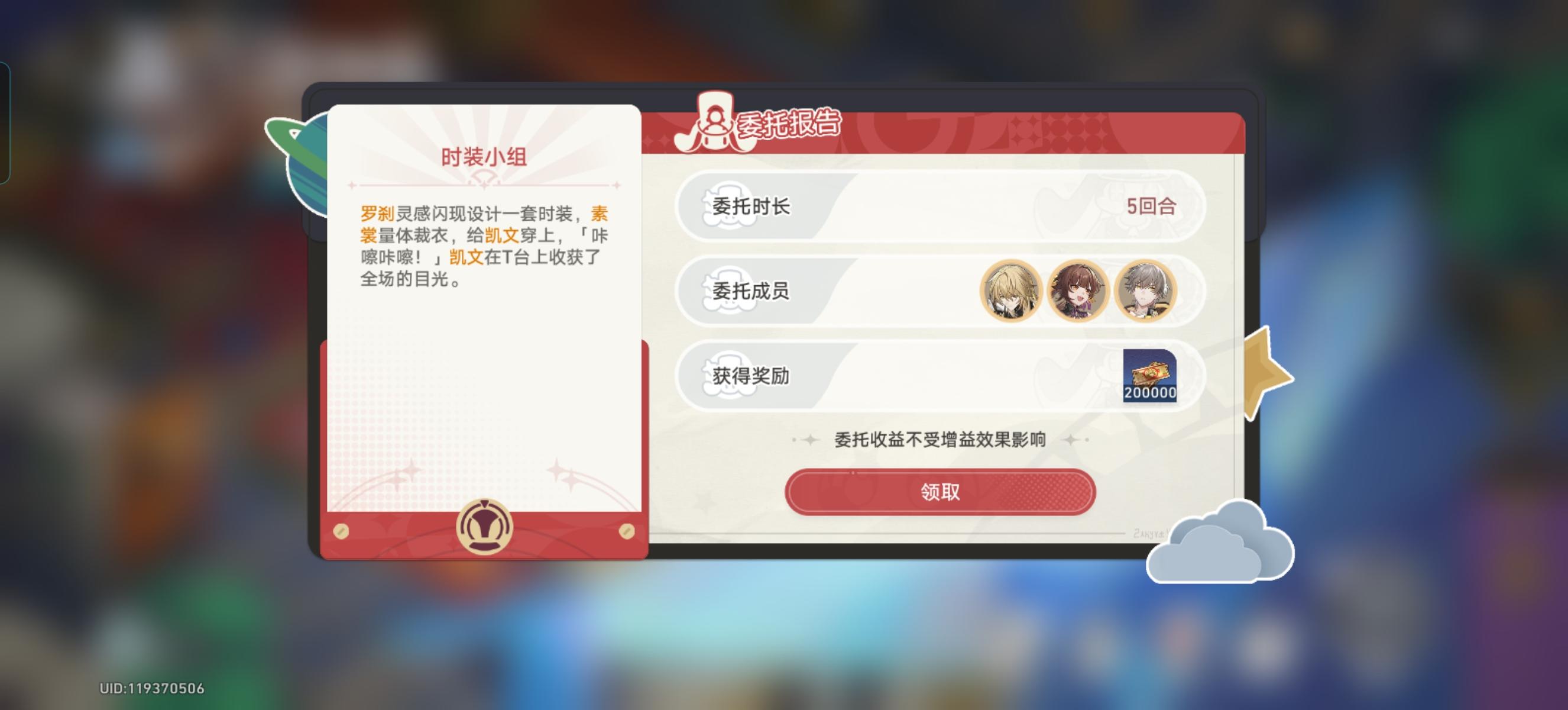Click the left screw on red card

[x=342, y=531]
